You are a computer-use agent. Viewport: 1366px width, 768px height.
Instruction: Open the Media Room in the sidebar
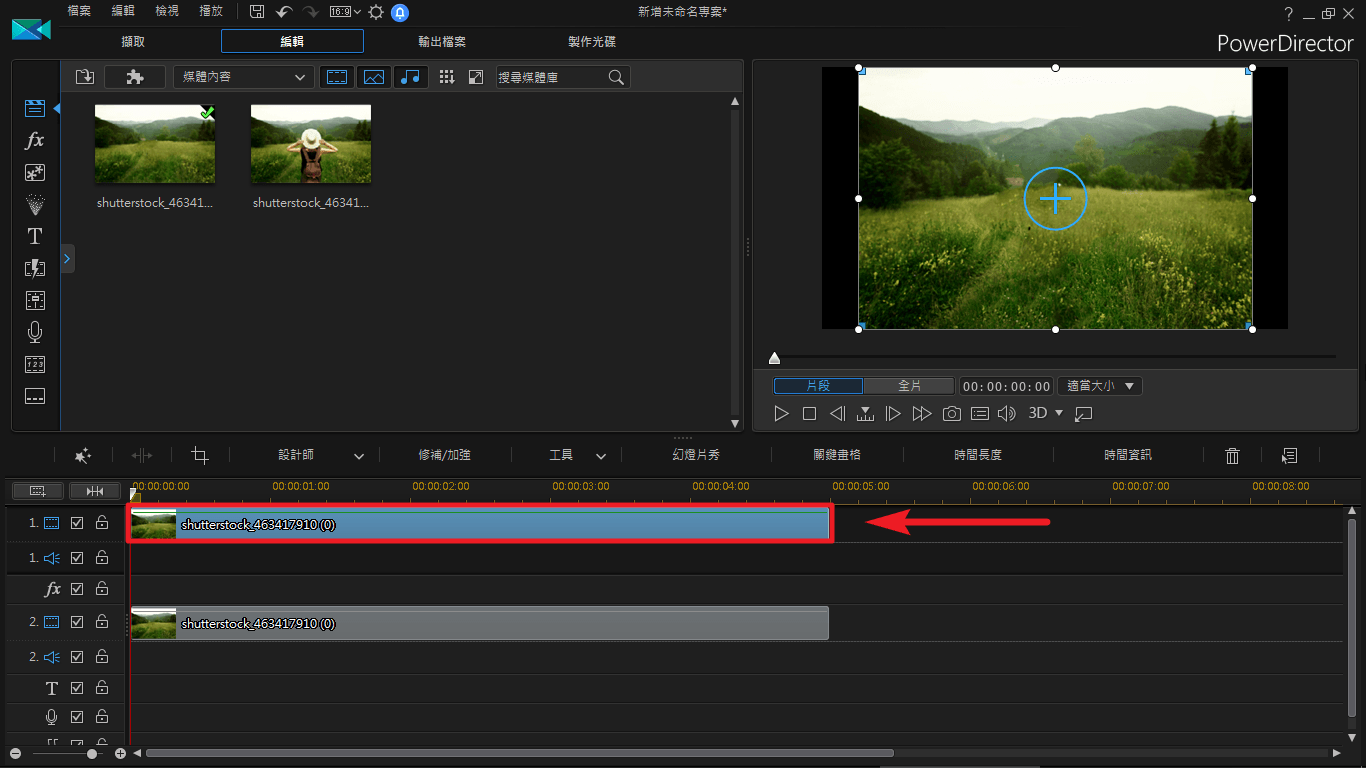[35, 108]
